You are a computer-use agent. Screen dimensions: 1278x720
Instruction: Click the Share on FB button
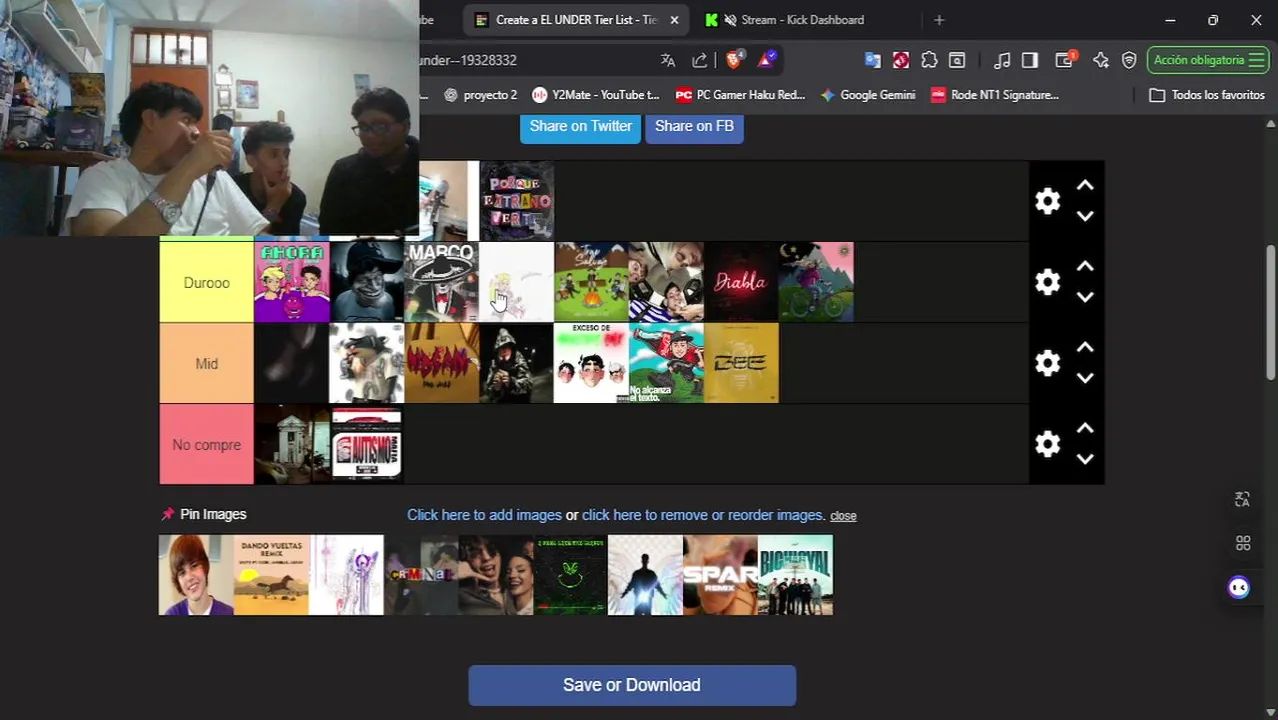[694, 126]
